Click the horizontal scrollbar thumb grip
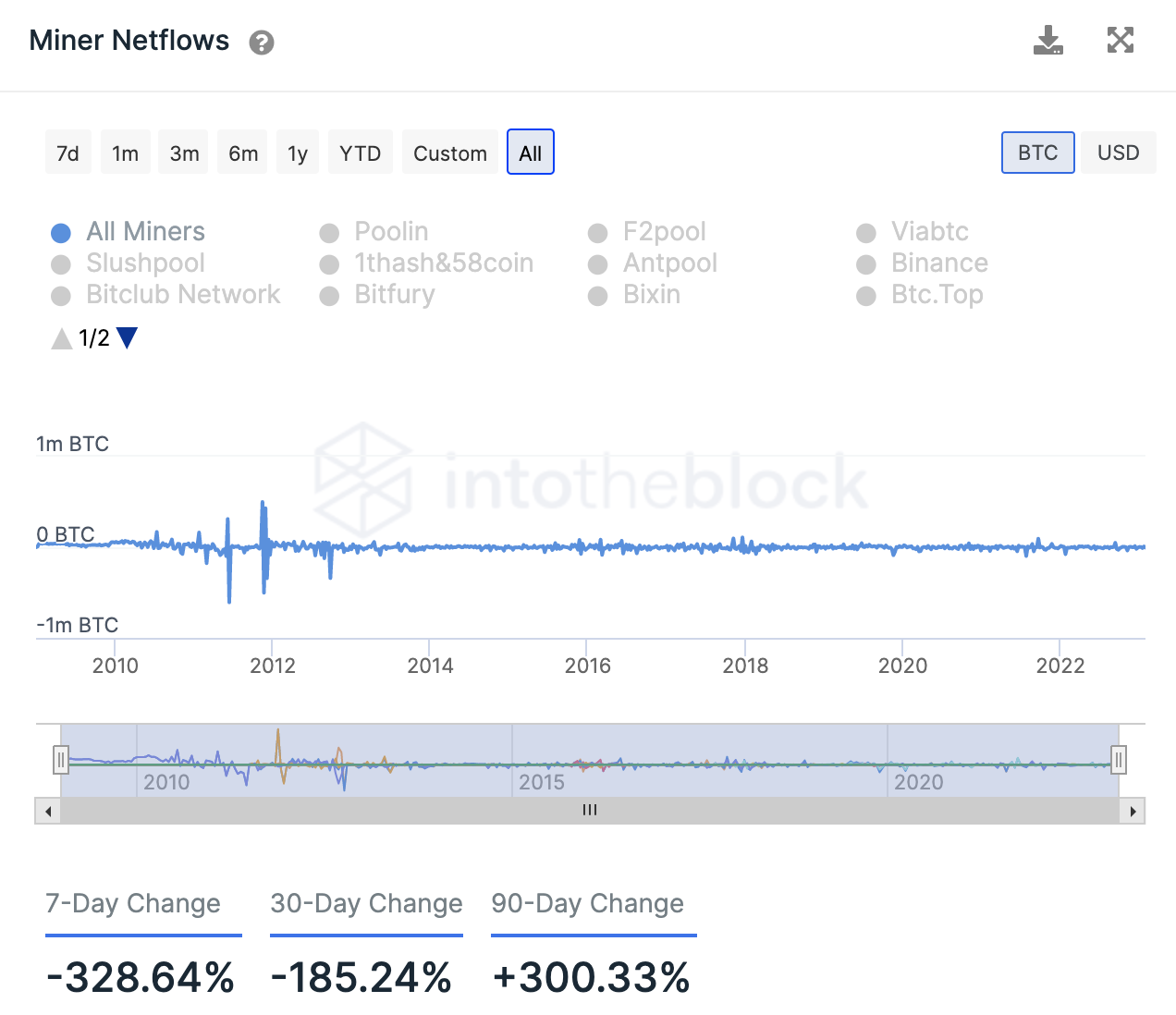The width and height of the screenshot is (1176, 1015). point(590,811)
